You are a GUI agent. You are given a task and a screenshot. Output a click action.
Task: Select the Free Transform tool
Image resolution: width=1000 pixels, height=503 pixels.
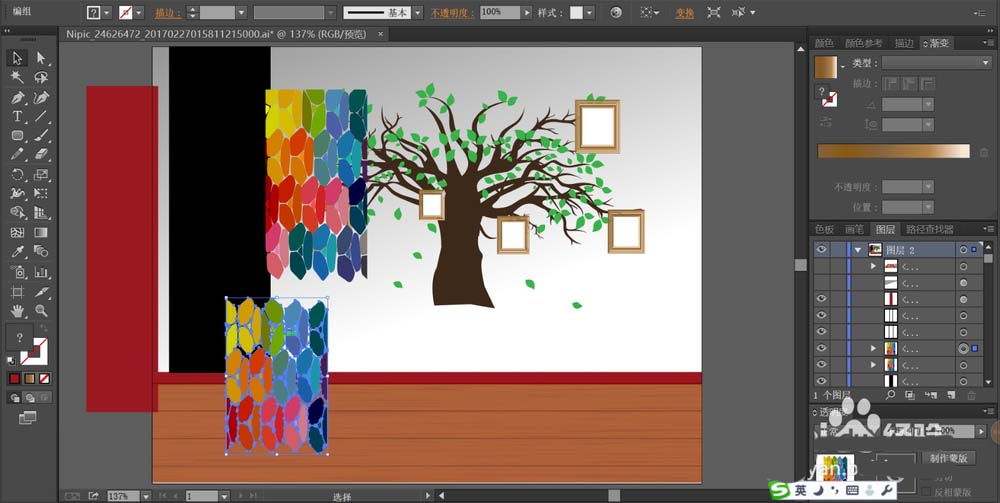(41, 193)
